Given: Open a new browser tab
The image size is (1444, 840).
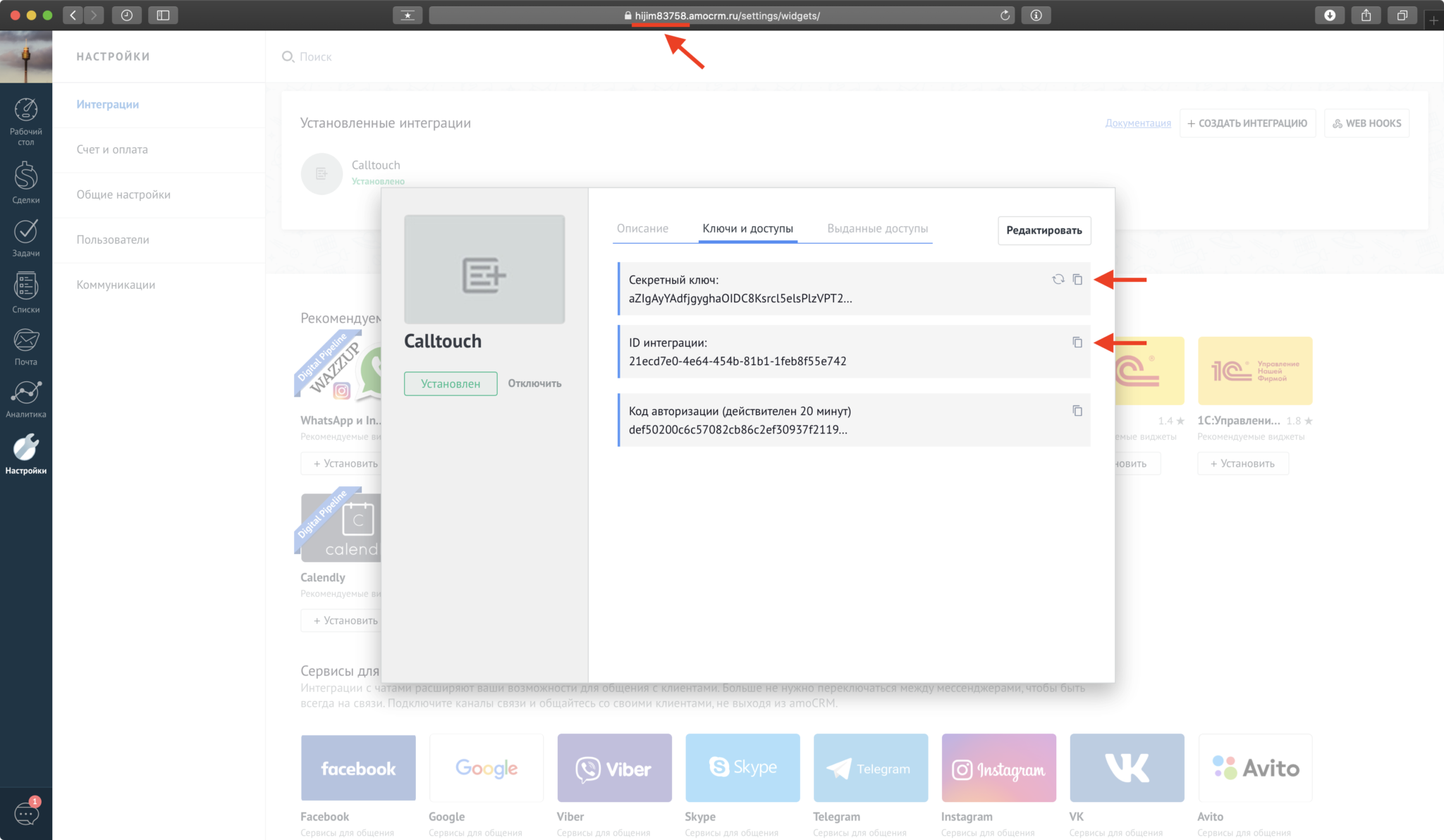Looking at the screenshot, I should (1433, 20).
